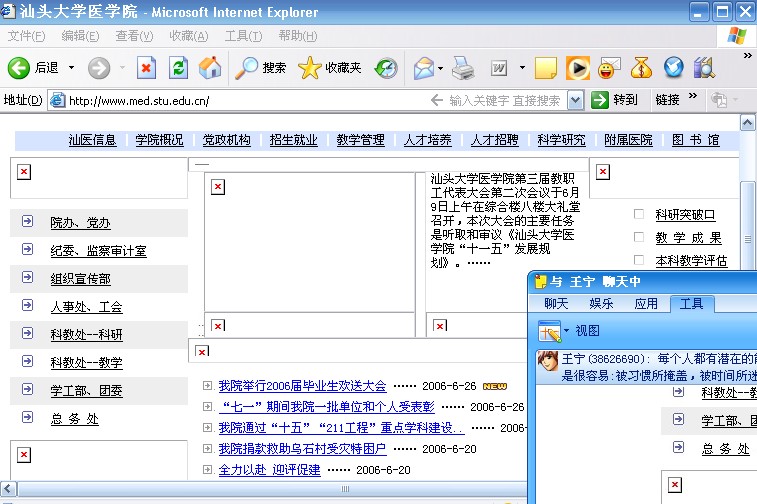This screenshot has width=757, height=504.
Task: Expand toolbar overflow chevron at top right
Action: [747, 56]
